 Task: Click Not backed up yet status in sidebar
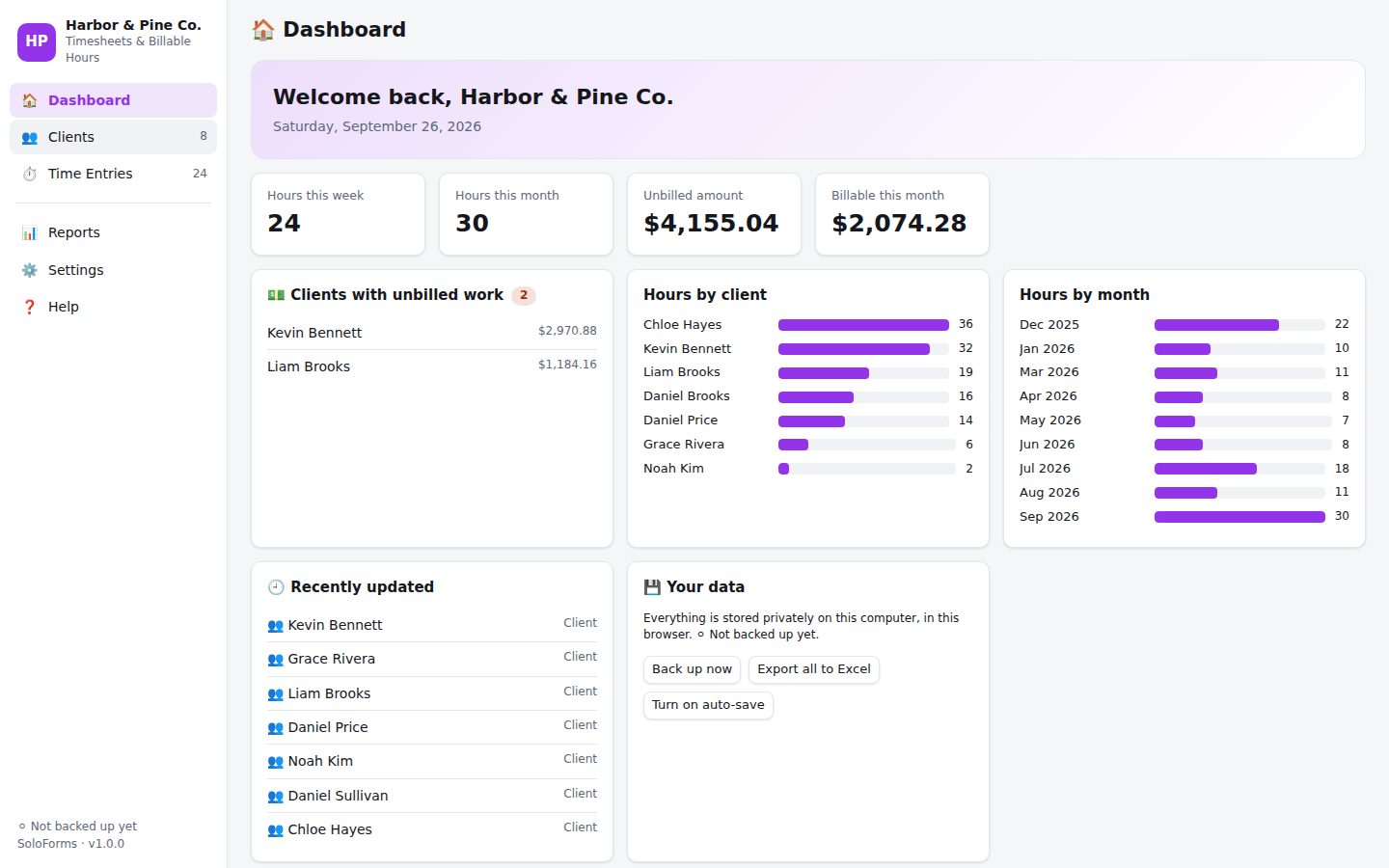[77, 827]
